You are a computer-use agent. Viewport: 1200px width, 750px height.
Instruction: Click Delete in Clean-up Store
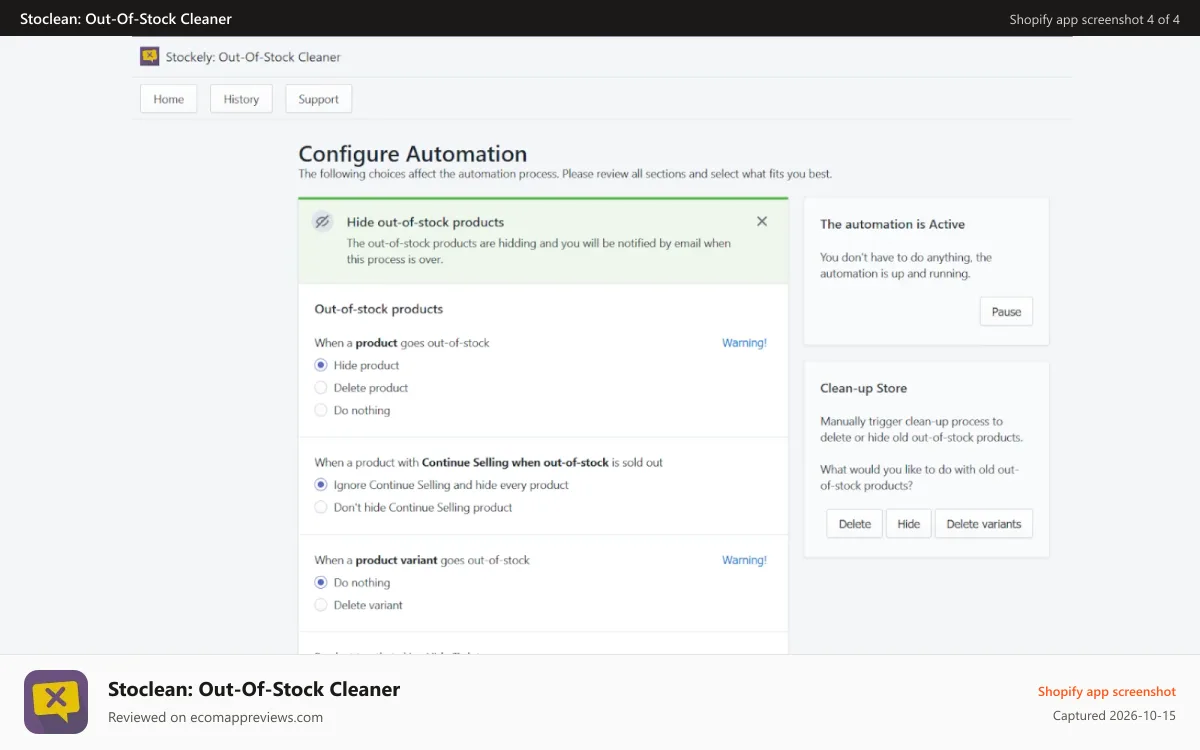(x=854, y=524)
